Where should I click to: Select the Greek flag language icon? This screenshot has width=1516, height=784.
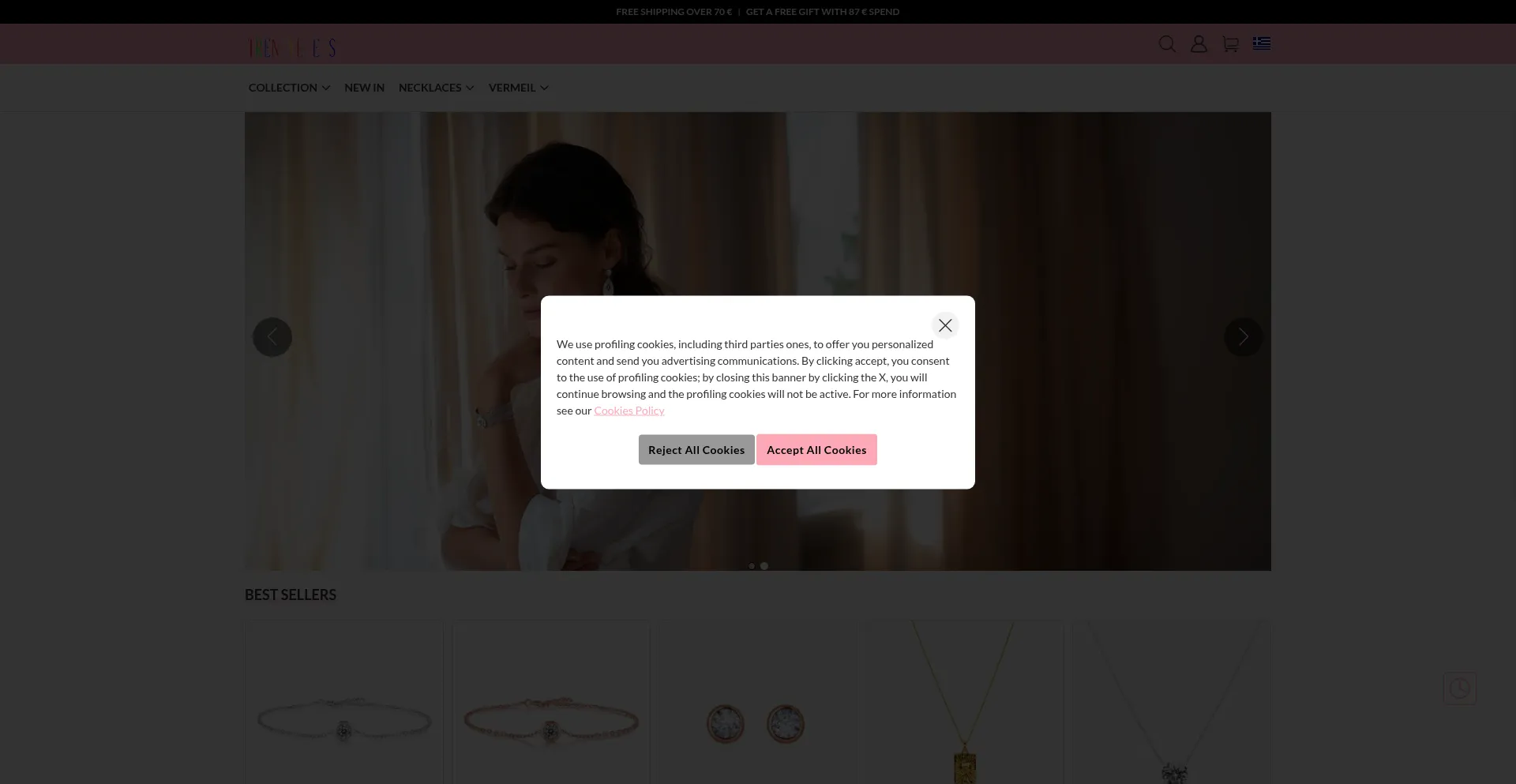tap(1262, 43)
